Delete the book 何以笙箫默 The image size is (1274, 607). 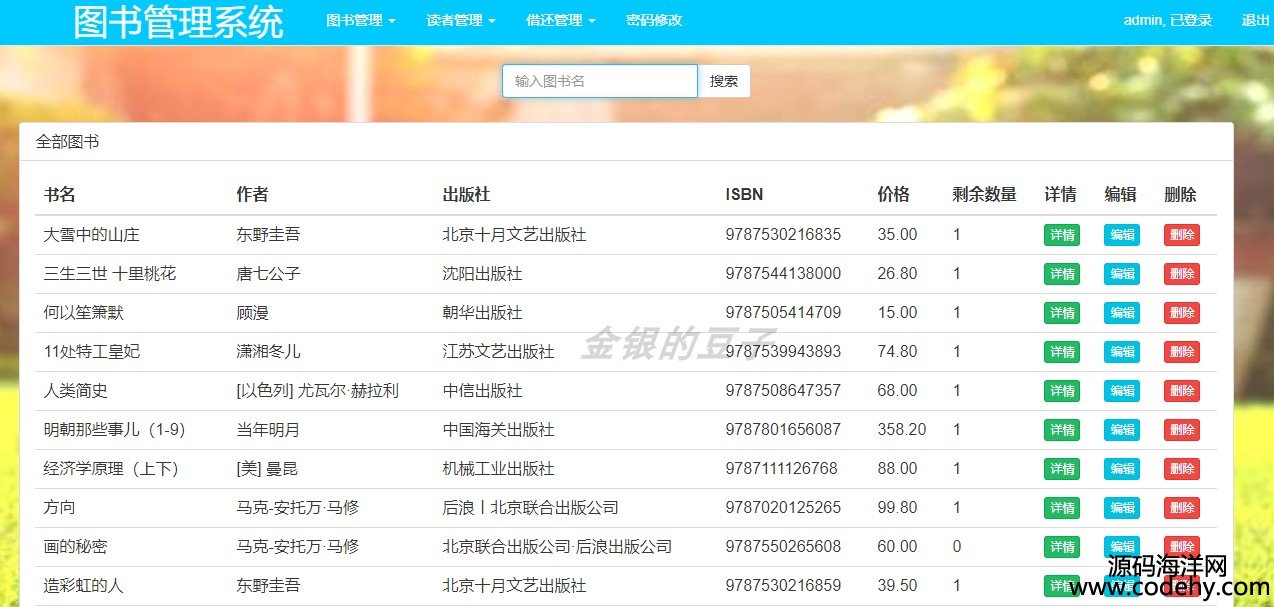click(x=1182, y=313)
